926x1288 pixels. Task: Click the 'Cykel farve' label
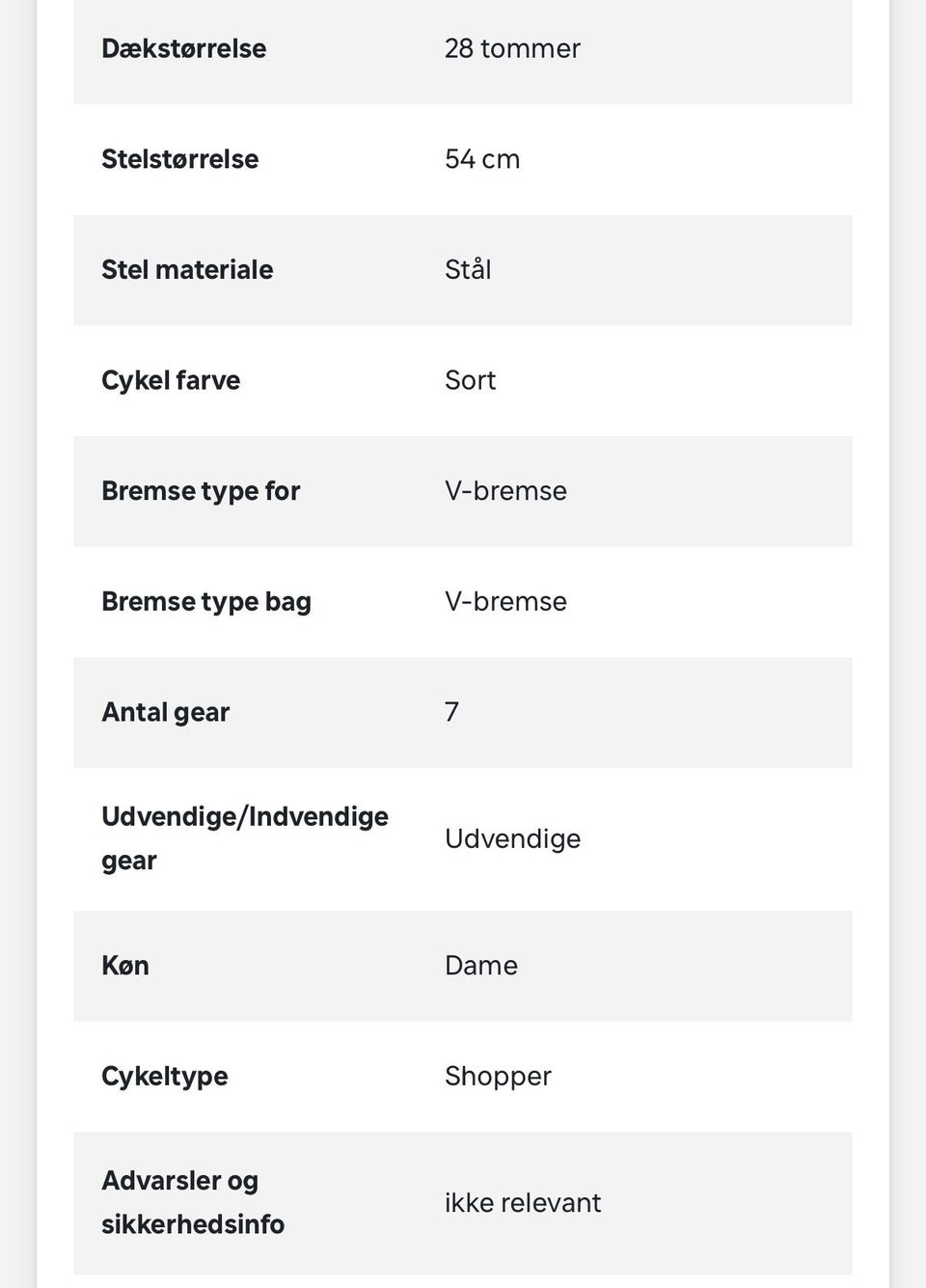pyautogui.click(x=171, y=380)
